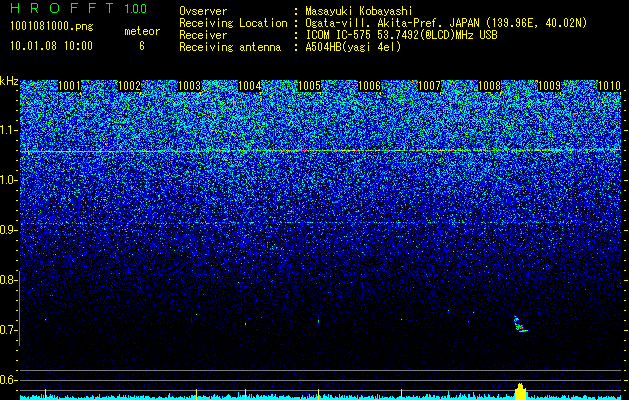Click the 0.8 kHz axis label

(x=8, y=280)
